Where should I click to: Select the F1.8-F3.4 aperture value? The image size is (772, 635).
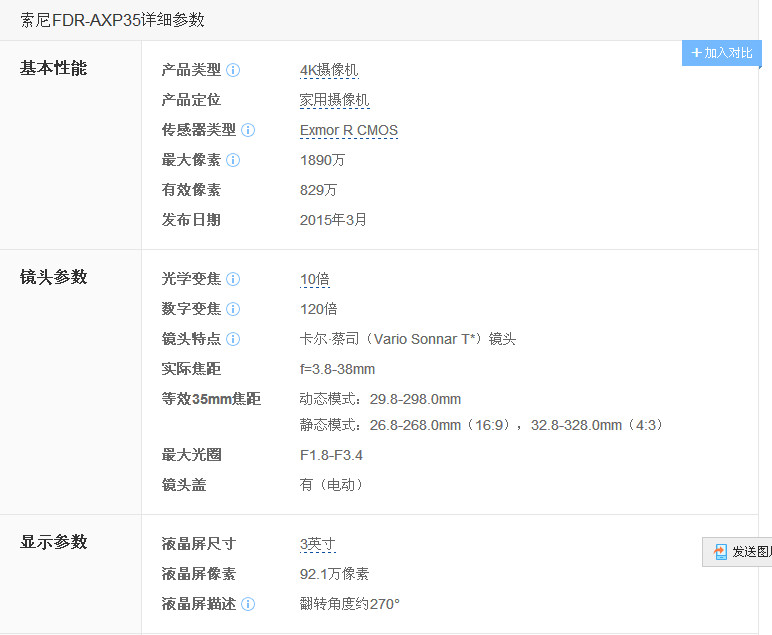331,455
